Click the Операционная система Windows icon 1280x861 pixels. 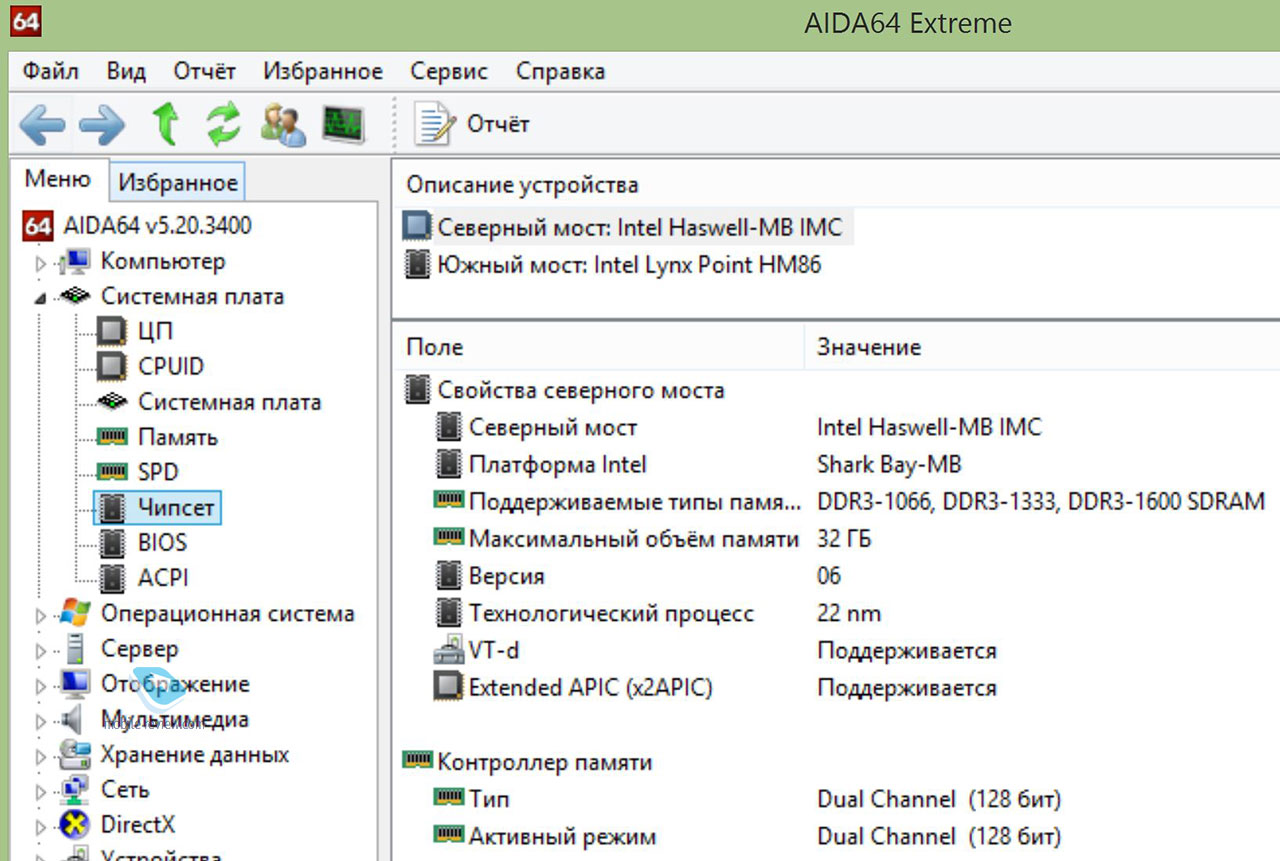point(76,612)
